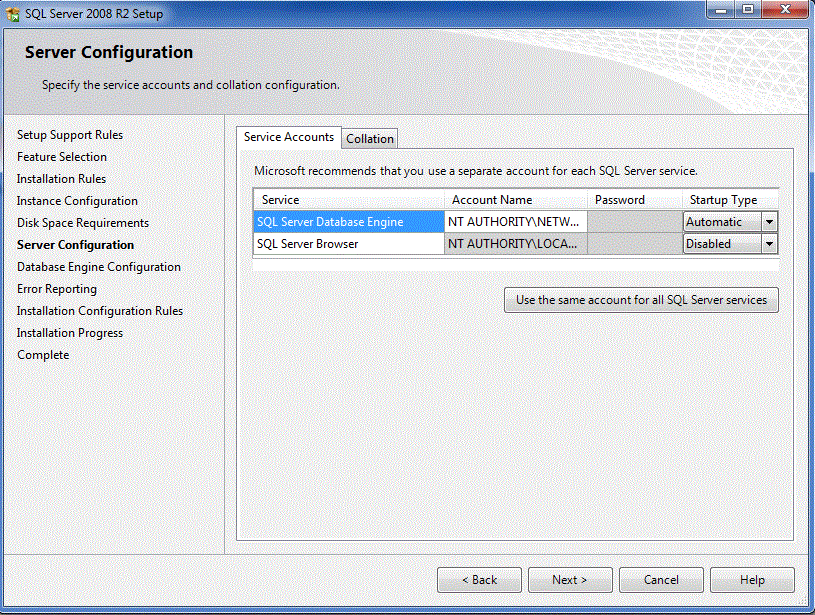Click Installation Rules in the step list
The width and height of the screenshot is (815, 615).
pyautogui.click(x=61, y=179)
